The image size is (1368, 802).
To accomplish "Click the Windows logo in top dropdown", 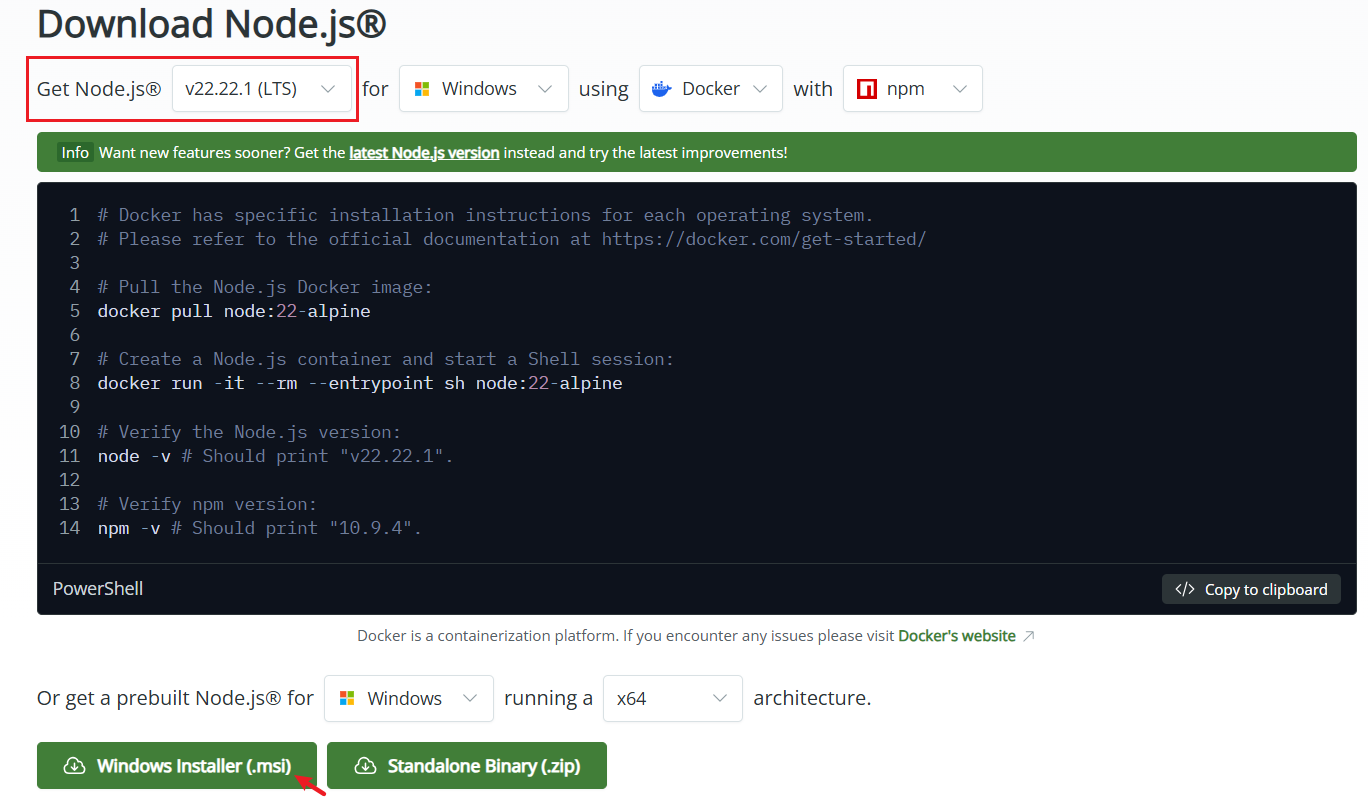I will coord(422,89).
